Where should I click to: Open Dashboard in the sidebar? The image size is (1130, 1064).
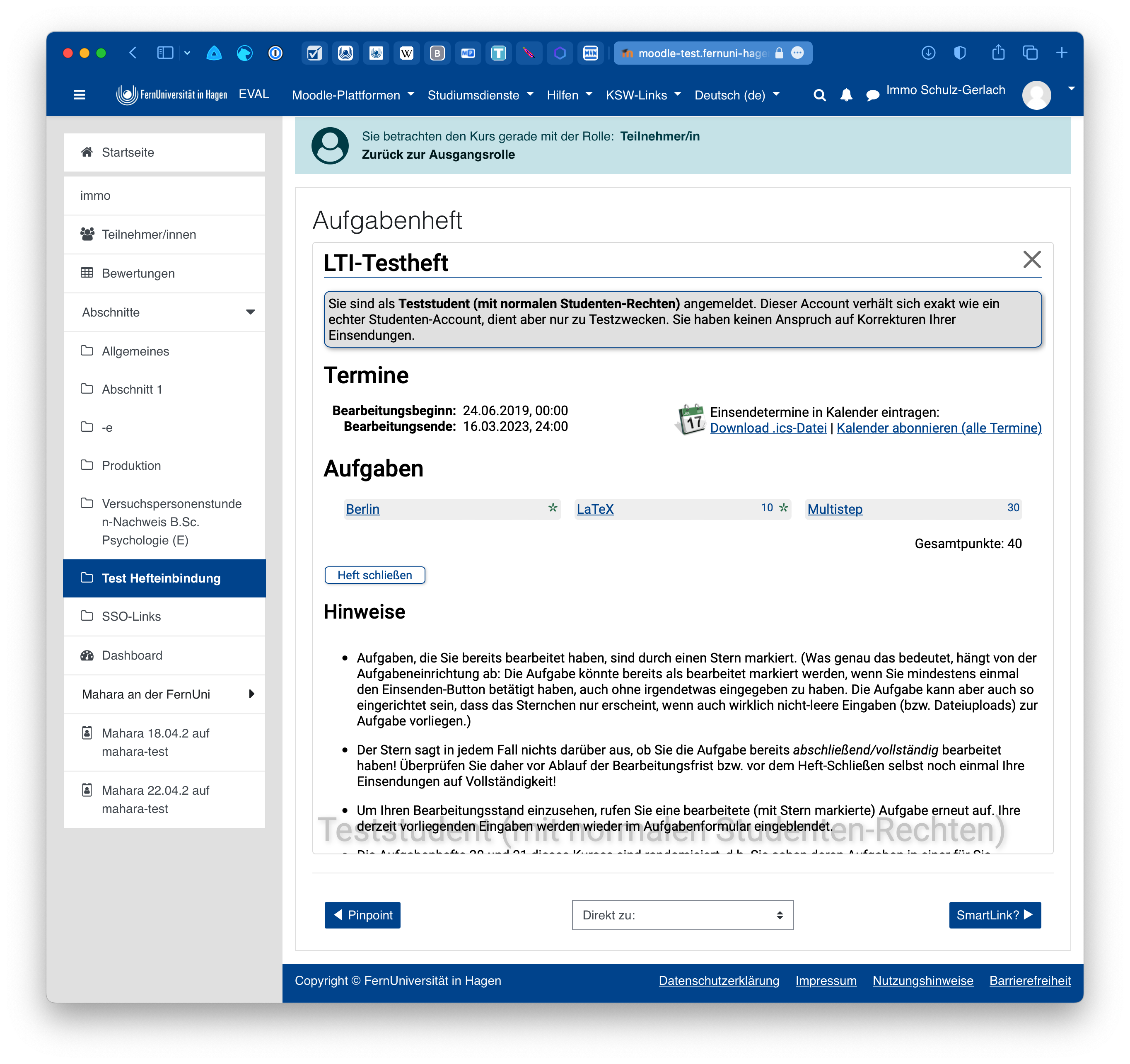pyautogui.click(x=164, y=655)
